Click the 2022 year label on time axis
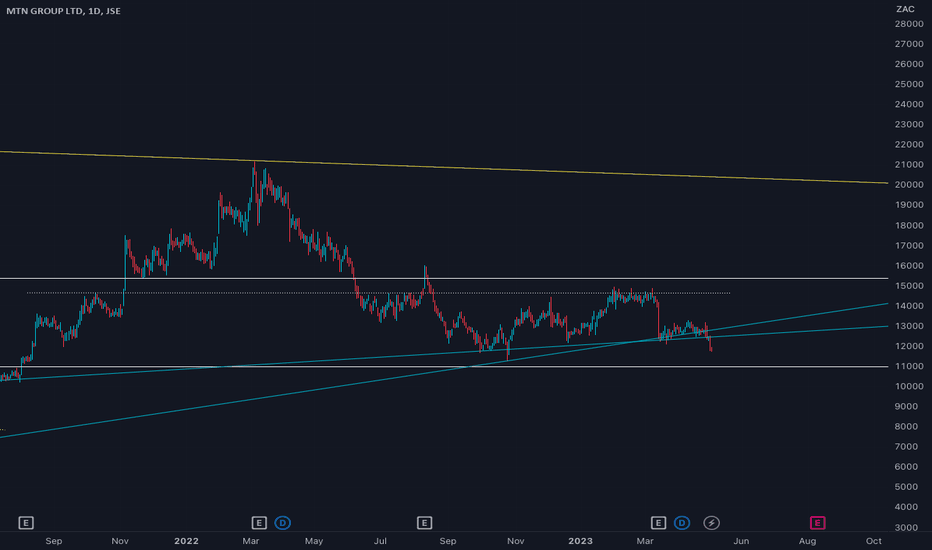This screenshot has width=932, height=550. [186, 540]
